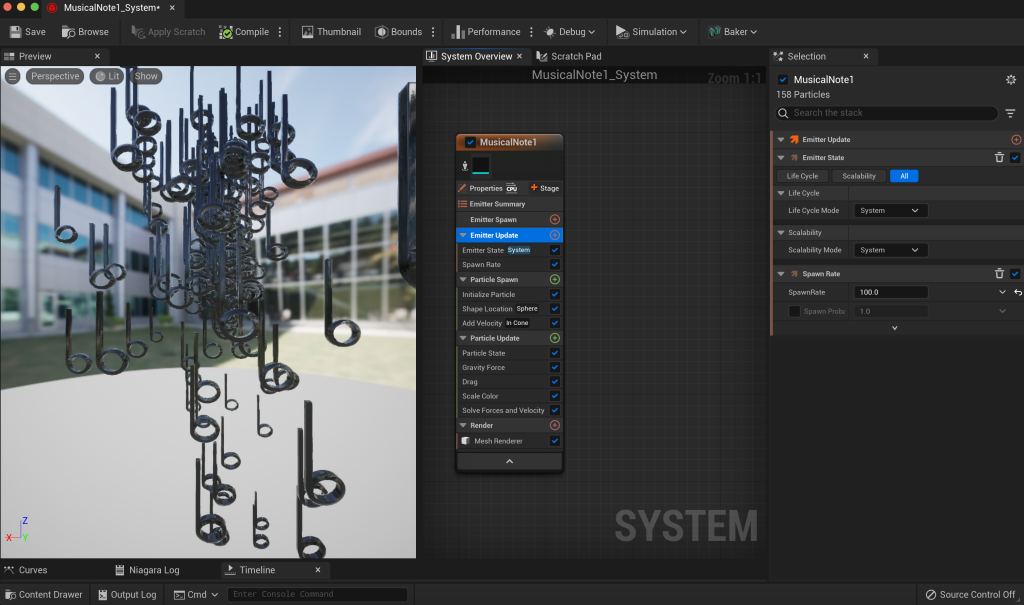
Task: Add module using plus icon on Particle Spawn
Action: click(x=555, y=280)
